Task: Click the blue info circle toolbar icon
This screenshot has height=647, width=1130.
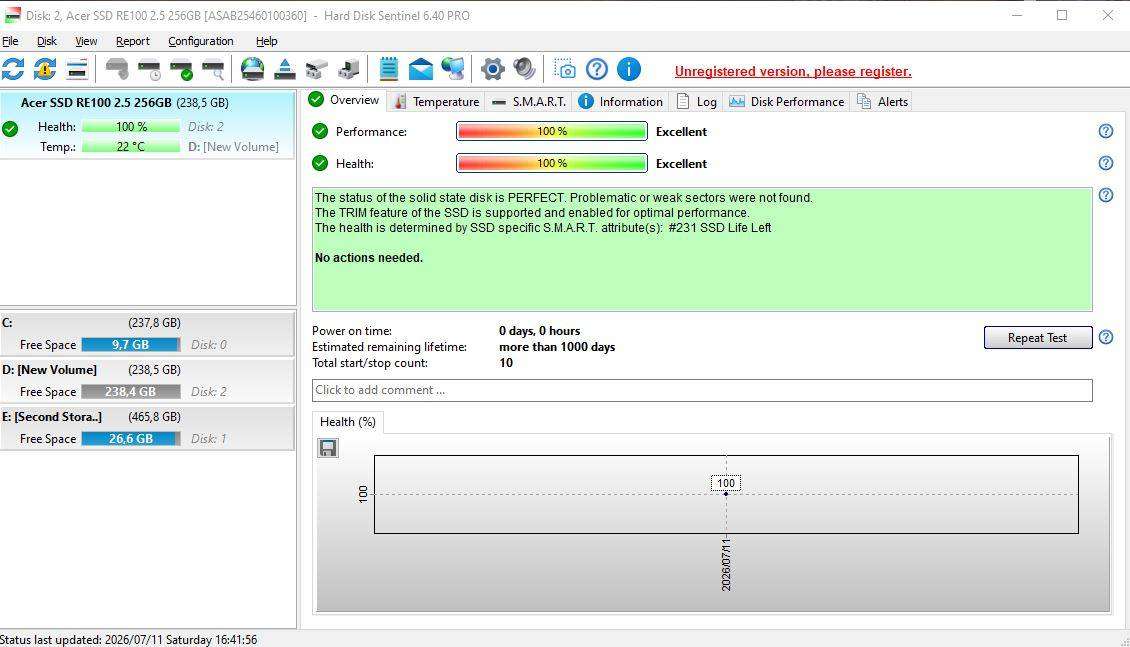Action: pos(628,69)
